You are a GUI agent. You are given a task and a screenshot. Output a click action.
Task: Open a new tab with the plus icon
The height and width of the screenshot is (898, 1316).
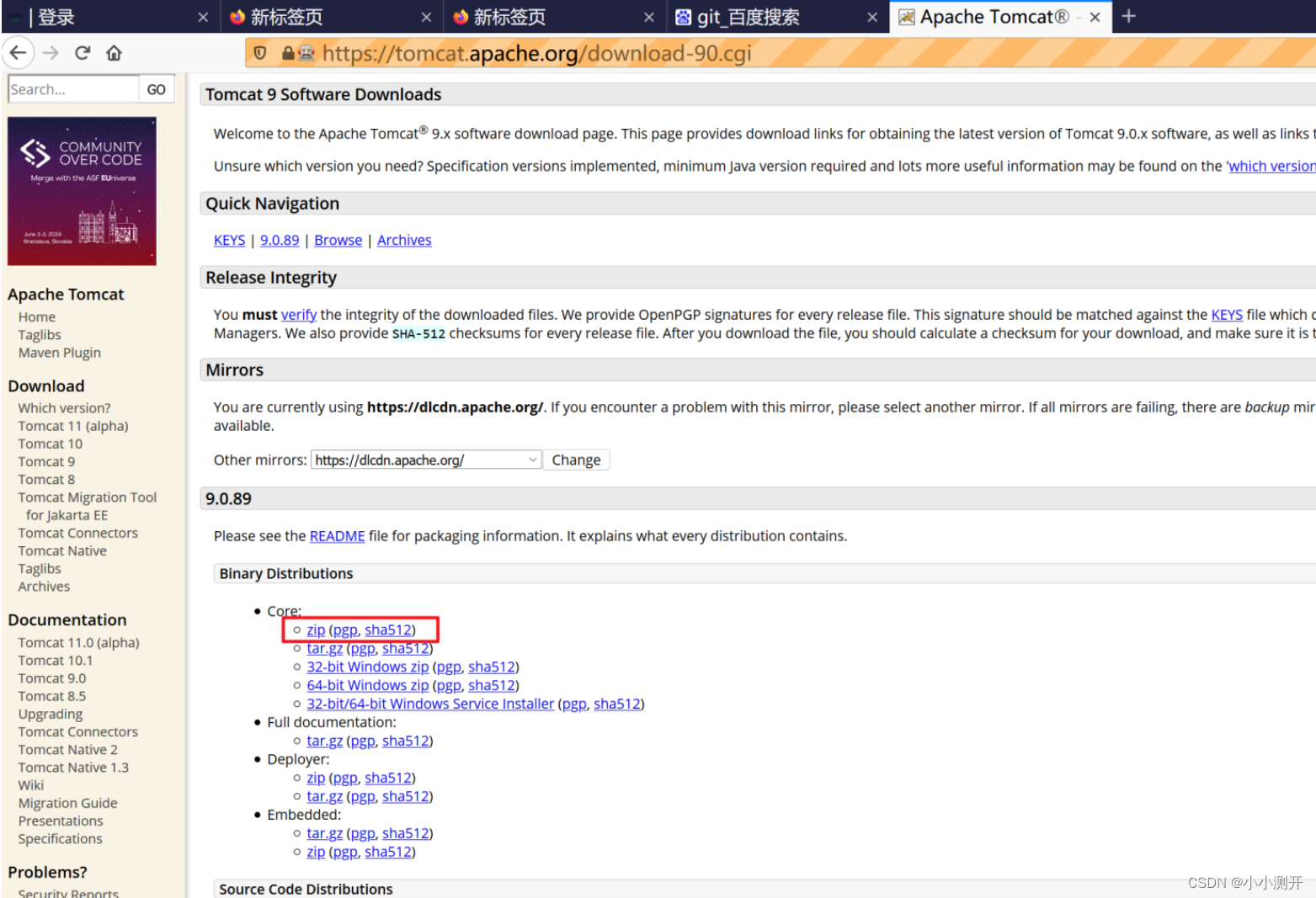tap(1129, 16)
